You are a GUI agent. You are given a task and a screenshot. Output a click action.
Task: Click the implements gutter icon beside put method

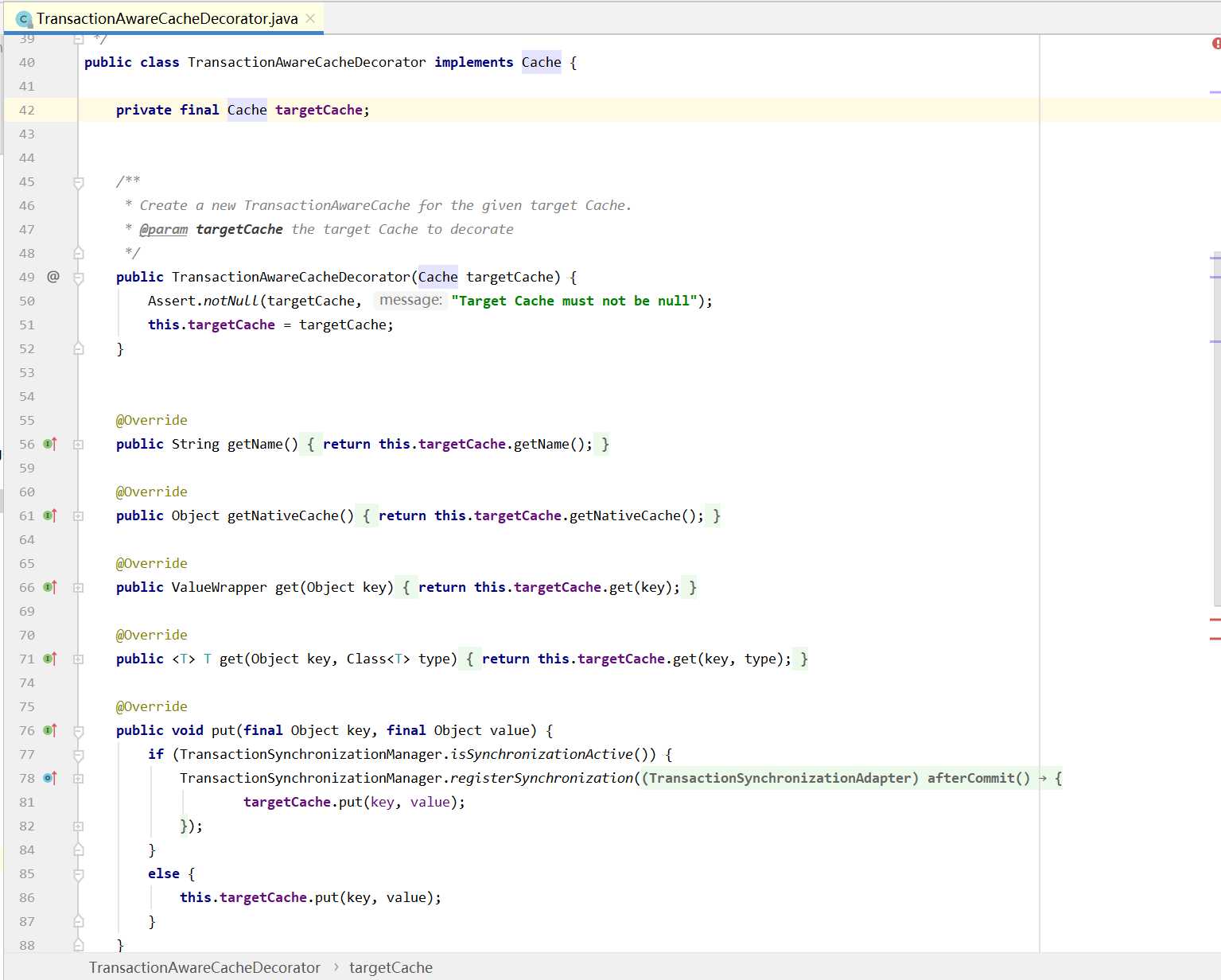coord(50,730)
